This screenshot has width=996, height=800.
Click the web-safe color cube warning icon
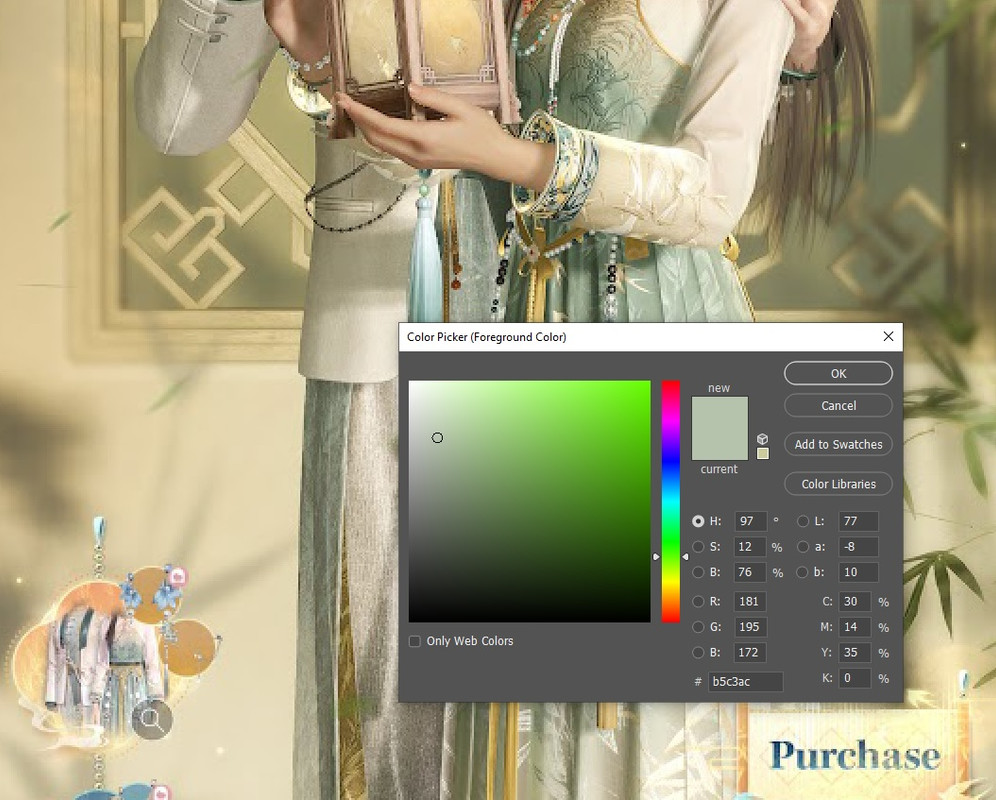tap(763, 439)
